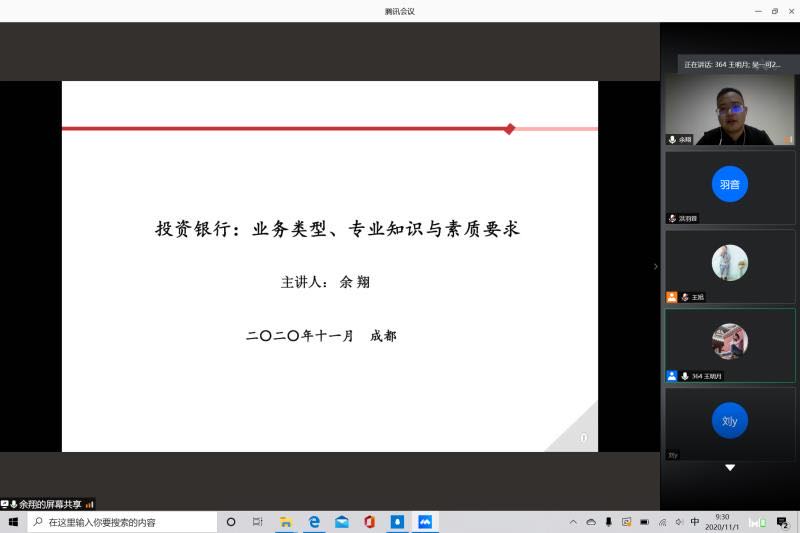The image size is (800, 533).
Task: Select the 364 王玥月 participant tile
Action: 730,343
